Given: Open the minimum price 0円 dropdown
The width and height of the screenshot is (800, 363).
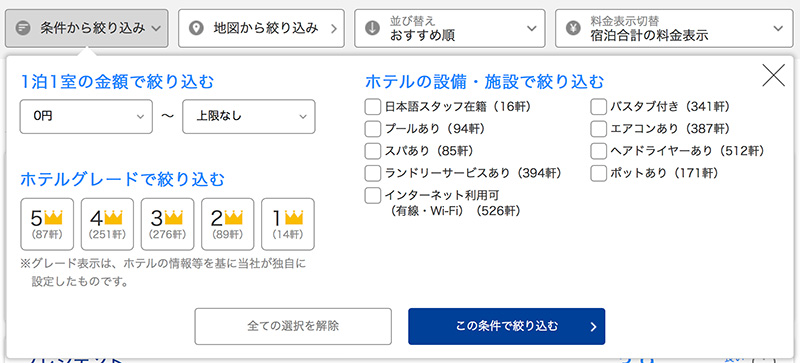Looking at the screenshot, I should [x=86, y=116].
